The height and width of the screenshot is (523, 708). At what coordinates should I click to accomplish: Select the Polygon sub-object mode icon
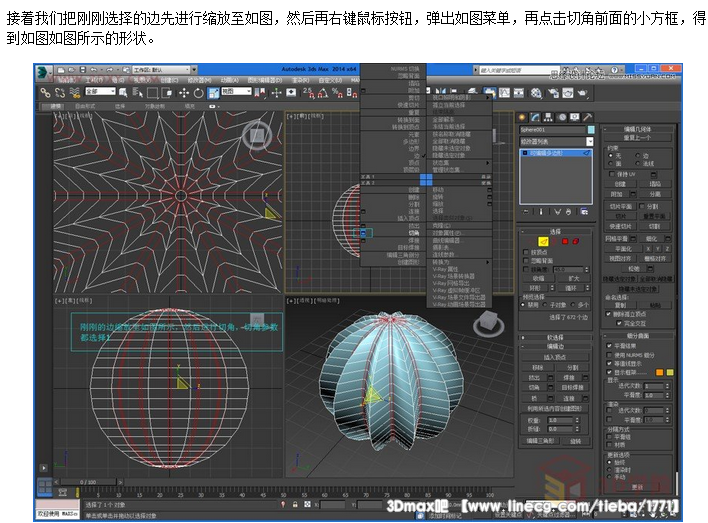coord(564,241)
